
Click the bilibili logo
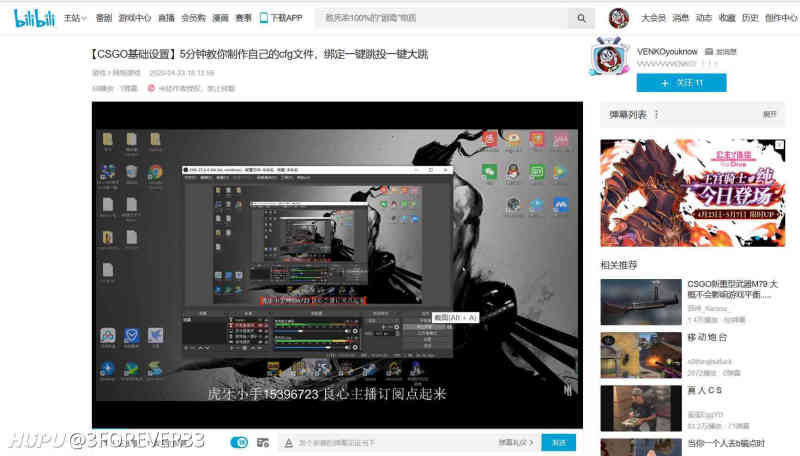[x=34, y=18]
